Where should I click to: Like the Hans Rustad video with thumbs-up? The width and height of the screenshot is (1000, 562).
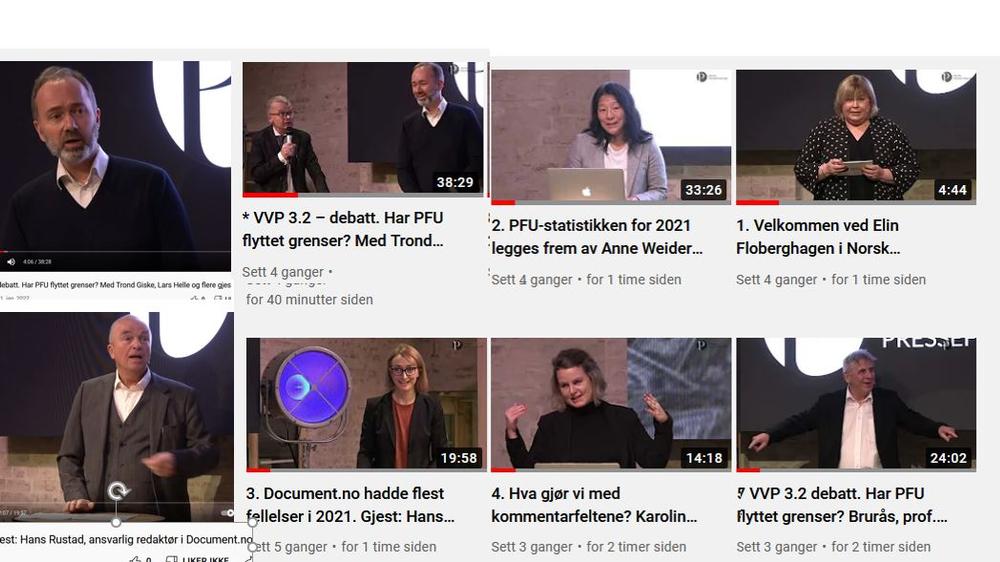(136, 559)
